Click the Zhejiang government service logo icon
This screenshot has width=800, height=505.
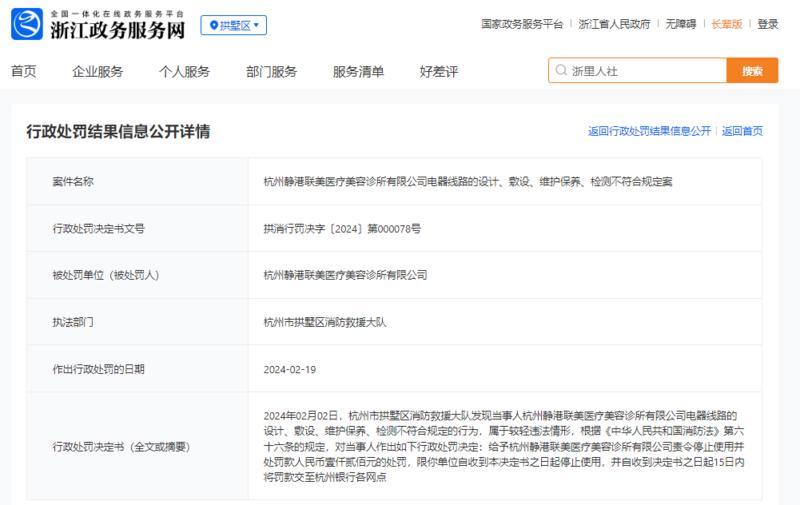(27, 24)
